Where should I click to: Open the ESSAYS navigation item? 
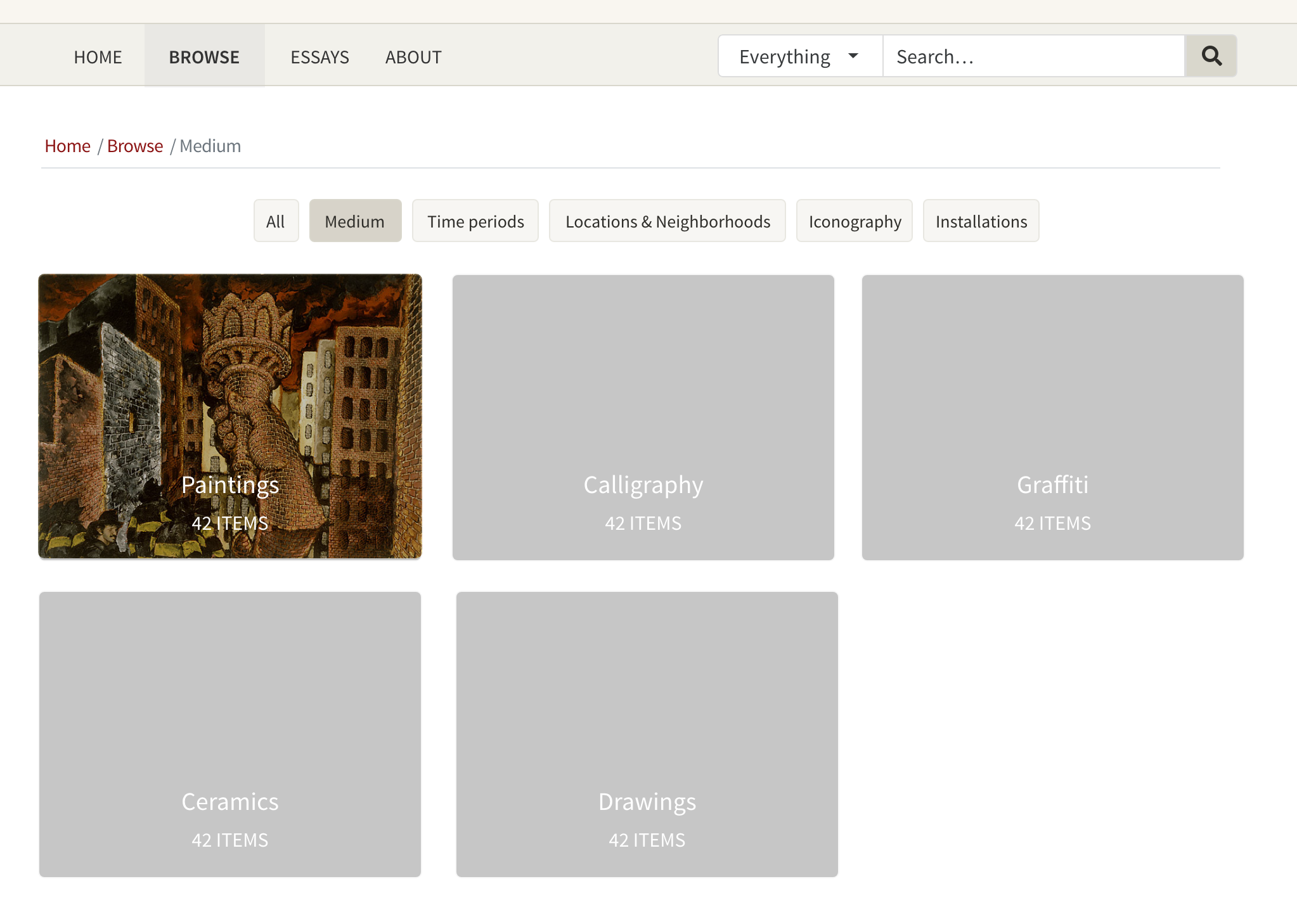[319, 56]
